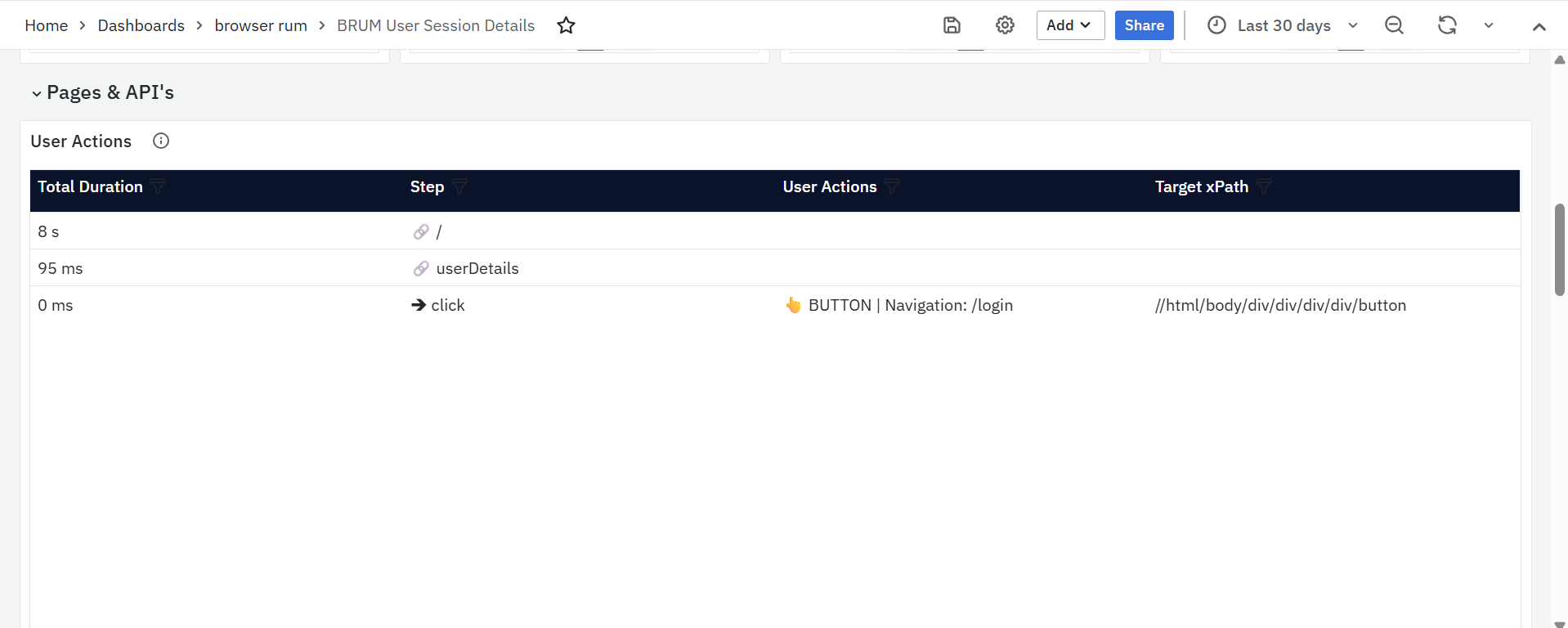The image size is (1568, 628).
Task: Filter the User Actions column
Action: pyautogui.click(x=892, y=187)
